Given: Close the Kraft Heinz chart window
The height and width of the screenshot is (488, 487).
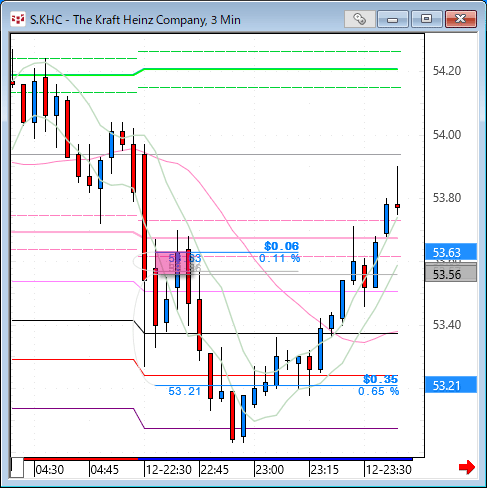Looking at the screenshot, I should [x=461, y=19].
